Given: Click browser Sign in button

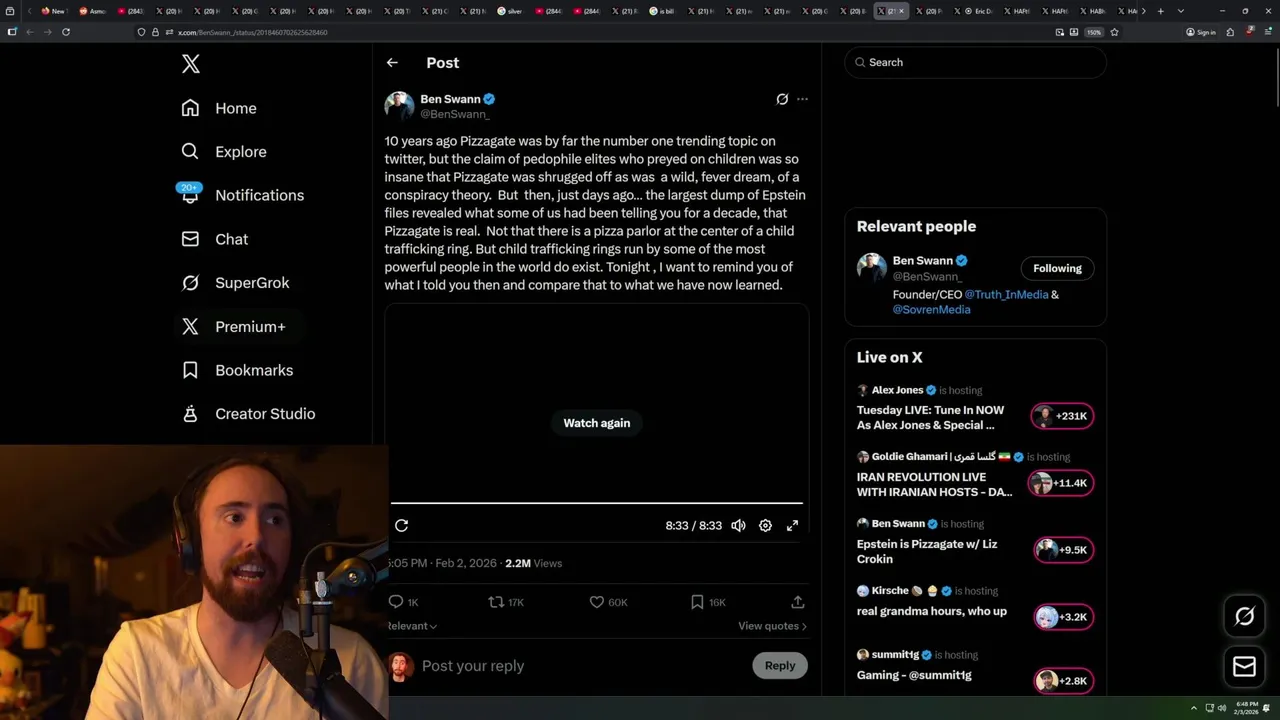Looking at the screenshot, I should (1200, 32).
